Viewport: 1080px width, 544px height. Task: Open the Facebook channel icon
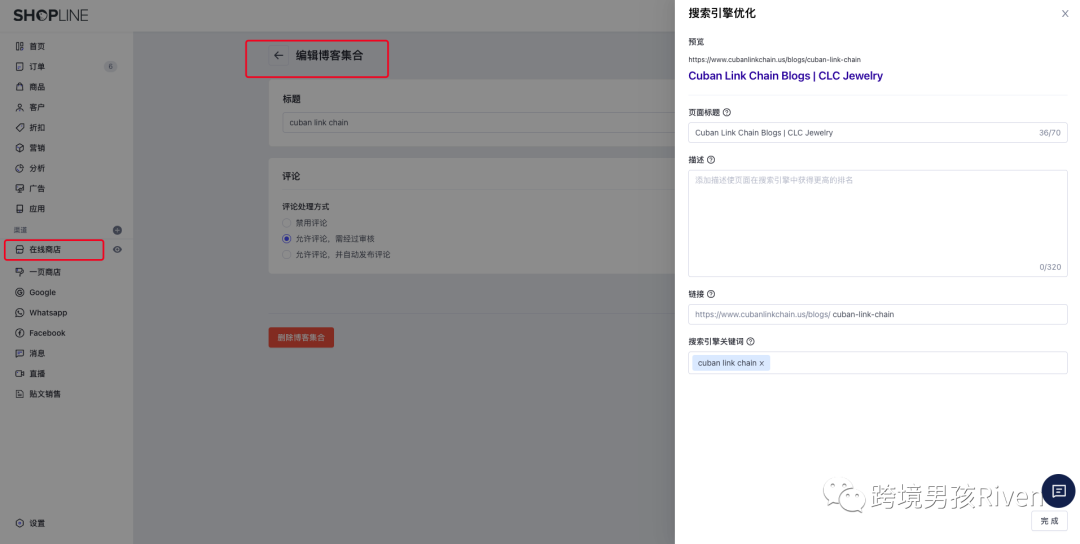point(19,333)
